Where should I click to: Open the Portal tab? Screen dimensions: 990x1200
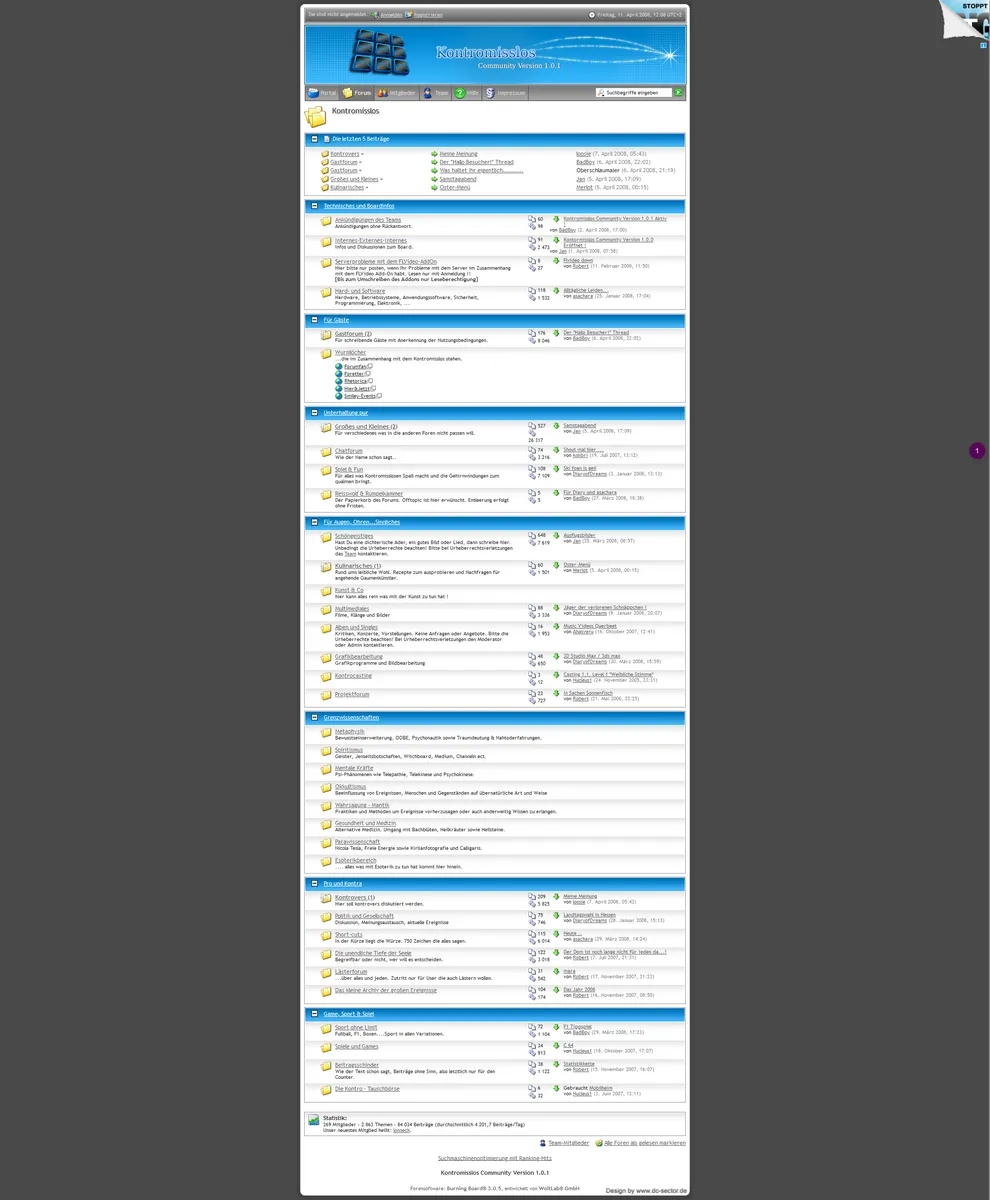(x=322, y=92)
